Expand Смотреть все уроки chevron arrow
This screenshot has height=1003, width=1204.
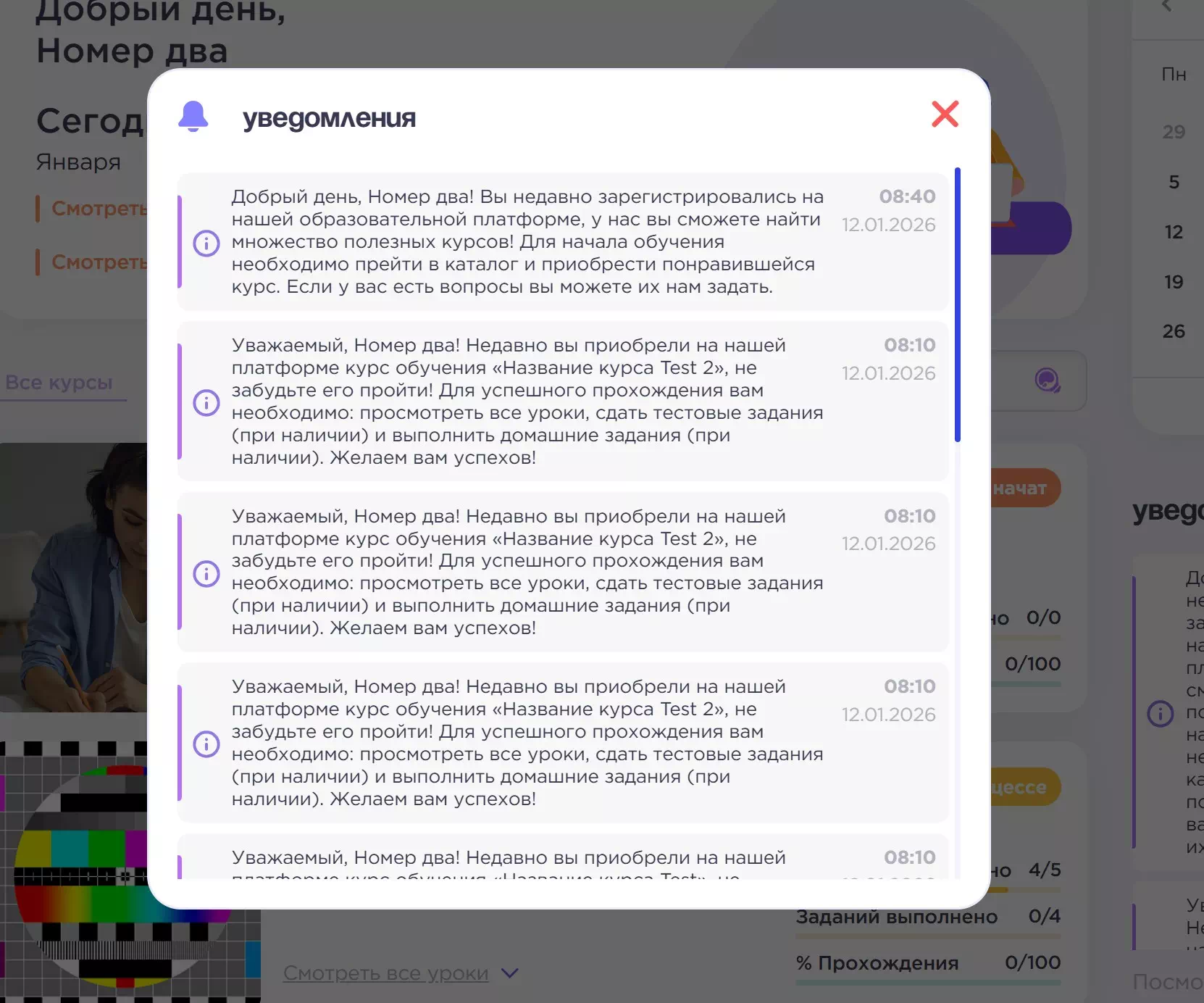click(510, 973)
